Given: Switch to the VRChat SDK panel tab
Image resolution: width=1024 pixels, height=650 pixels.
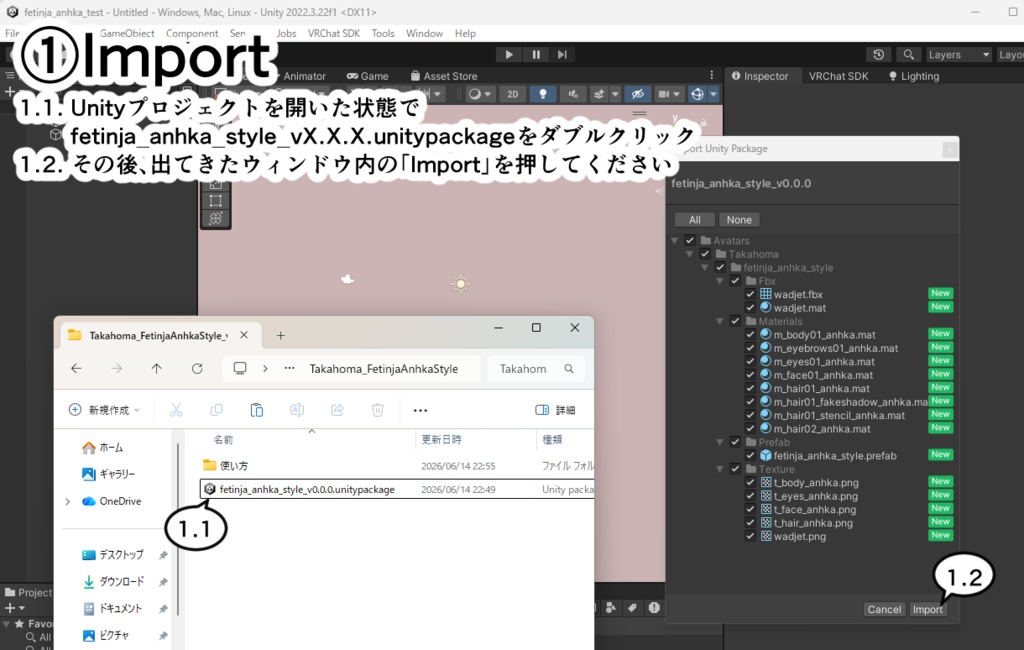Looking at the screenshot, I should [839, 76].
